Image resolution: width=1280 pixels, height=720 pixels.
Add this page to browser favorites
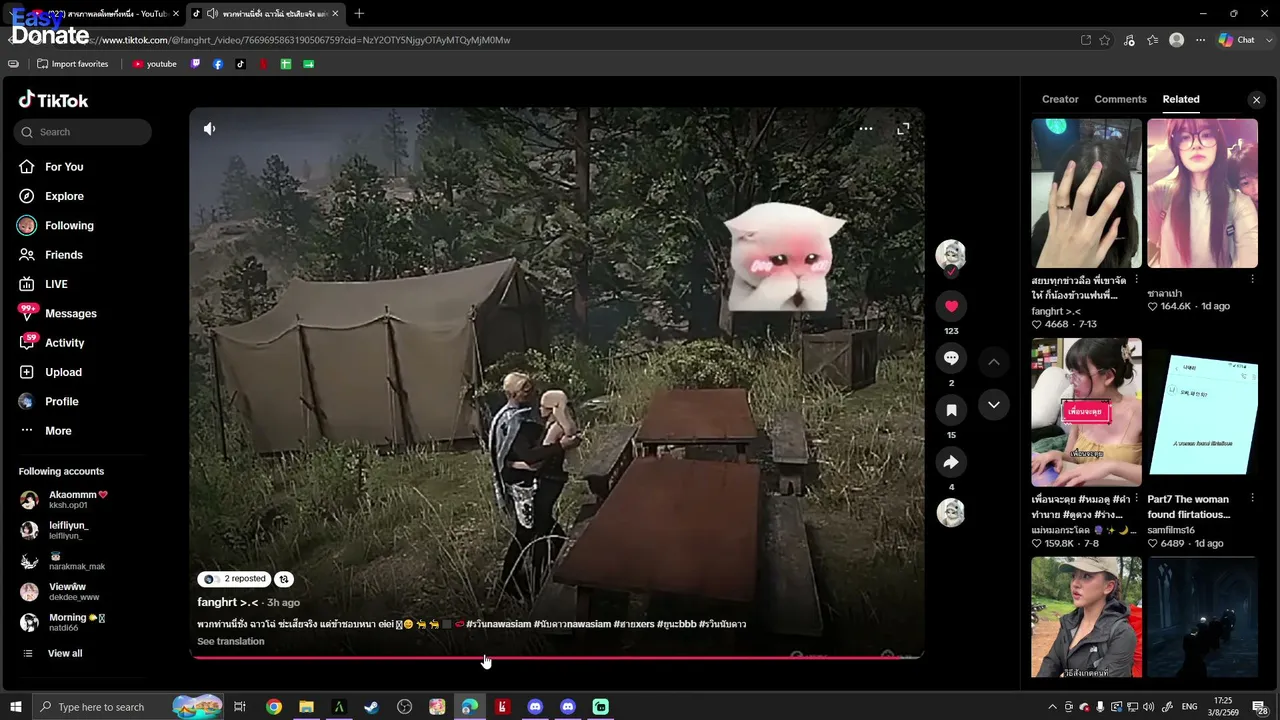click(x=1105, y=40)
